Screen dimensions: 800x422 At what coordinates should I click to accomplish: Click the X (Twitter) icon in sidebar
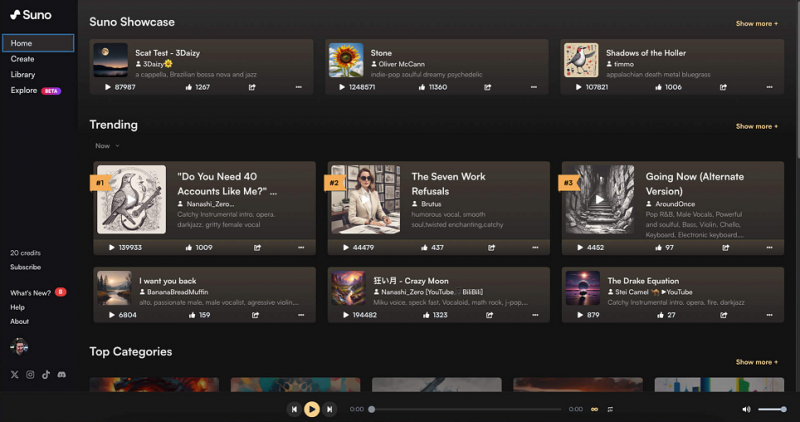point(14,374)
